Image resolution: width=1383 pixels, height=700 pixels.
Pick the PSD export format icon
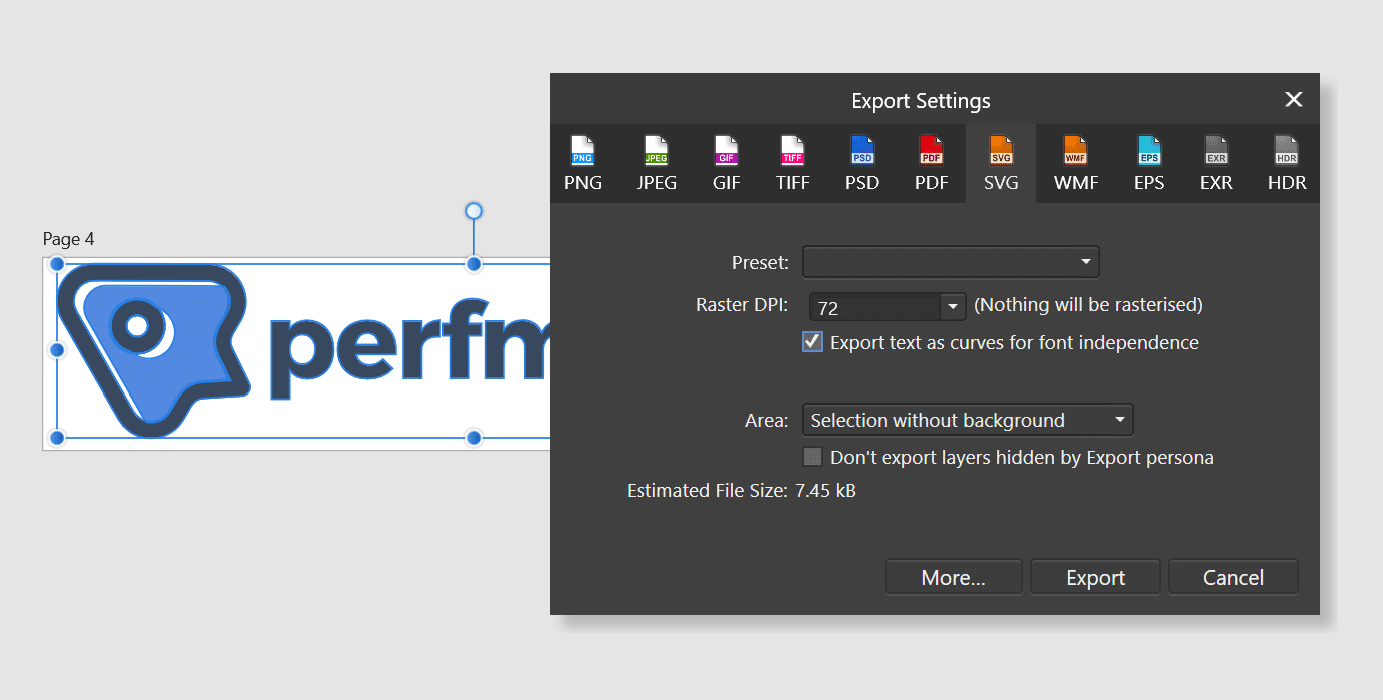tap(861, 163)
